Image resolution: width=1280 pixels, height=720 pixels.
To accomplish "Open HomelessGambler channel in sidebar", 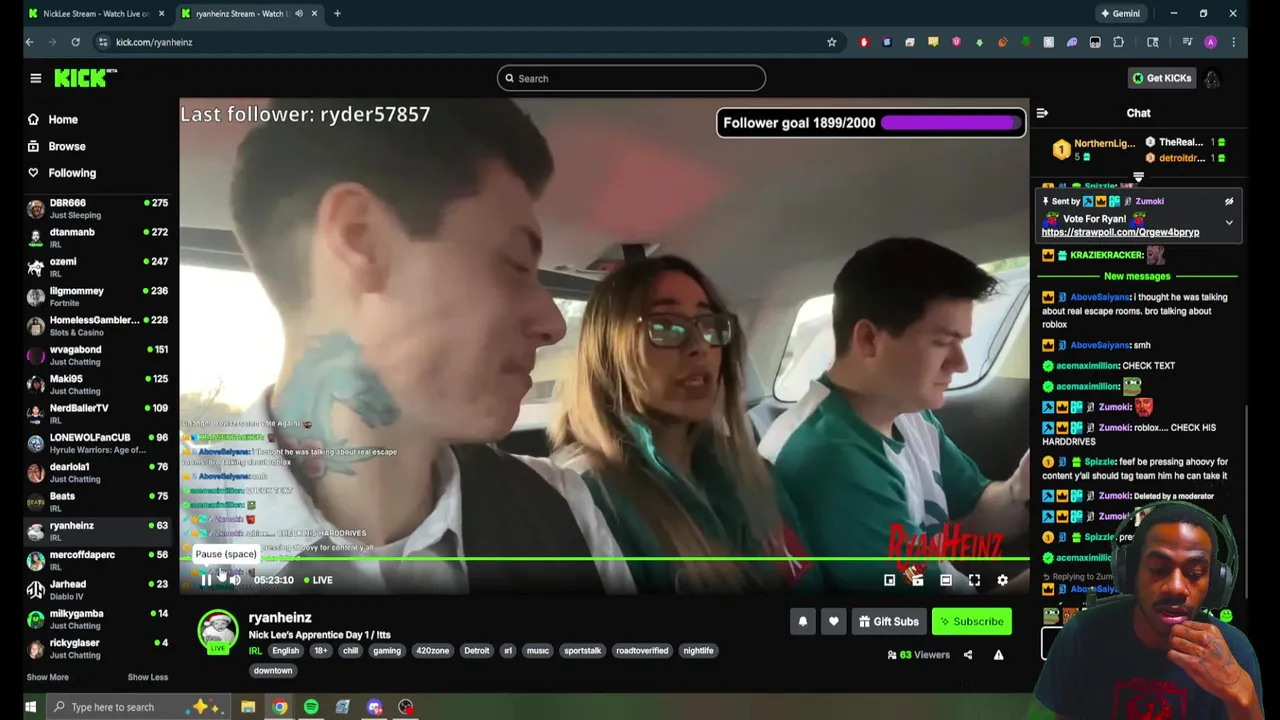I will (98, 326).
